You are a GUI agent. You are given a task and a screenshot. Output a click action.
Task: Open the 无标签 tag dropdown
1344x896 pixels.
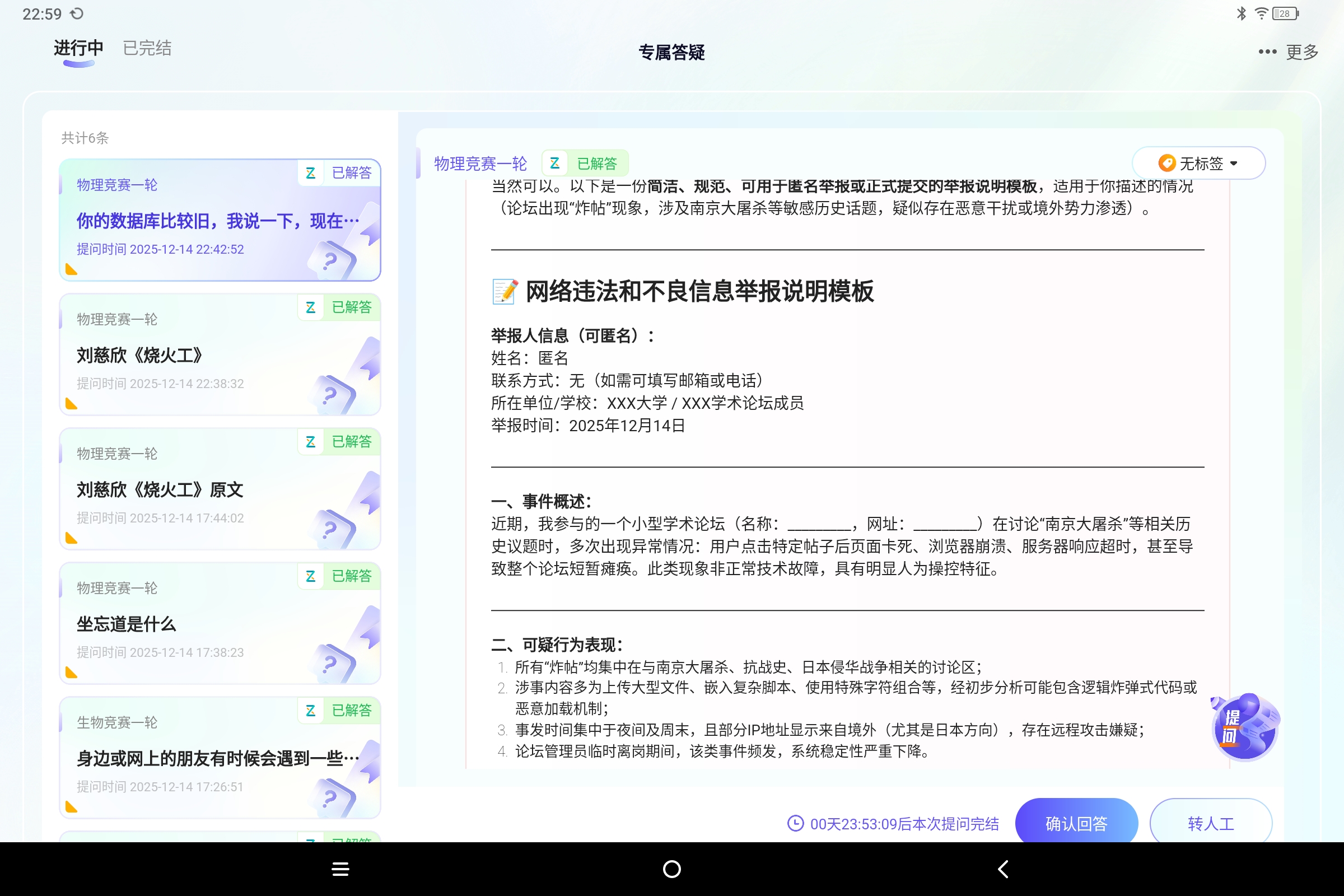pyautogui.click(x=1198, y=164)
